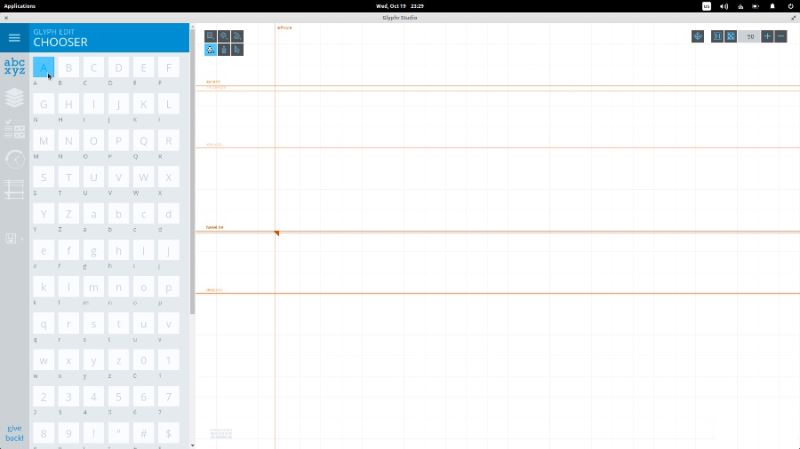This screenshot has width=800, height=449.
Task: Select the lowercase e glyph tile
Action: pyautogui.click(x=43, y=251)
